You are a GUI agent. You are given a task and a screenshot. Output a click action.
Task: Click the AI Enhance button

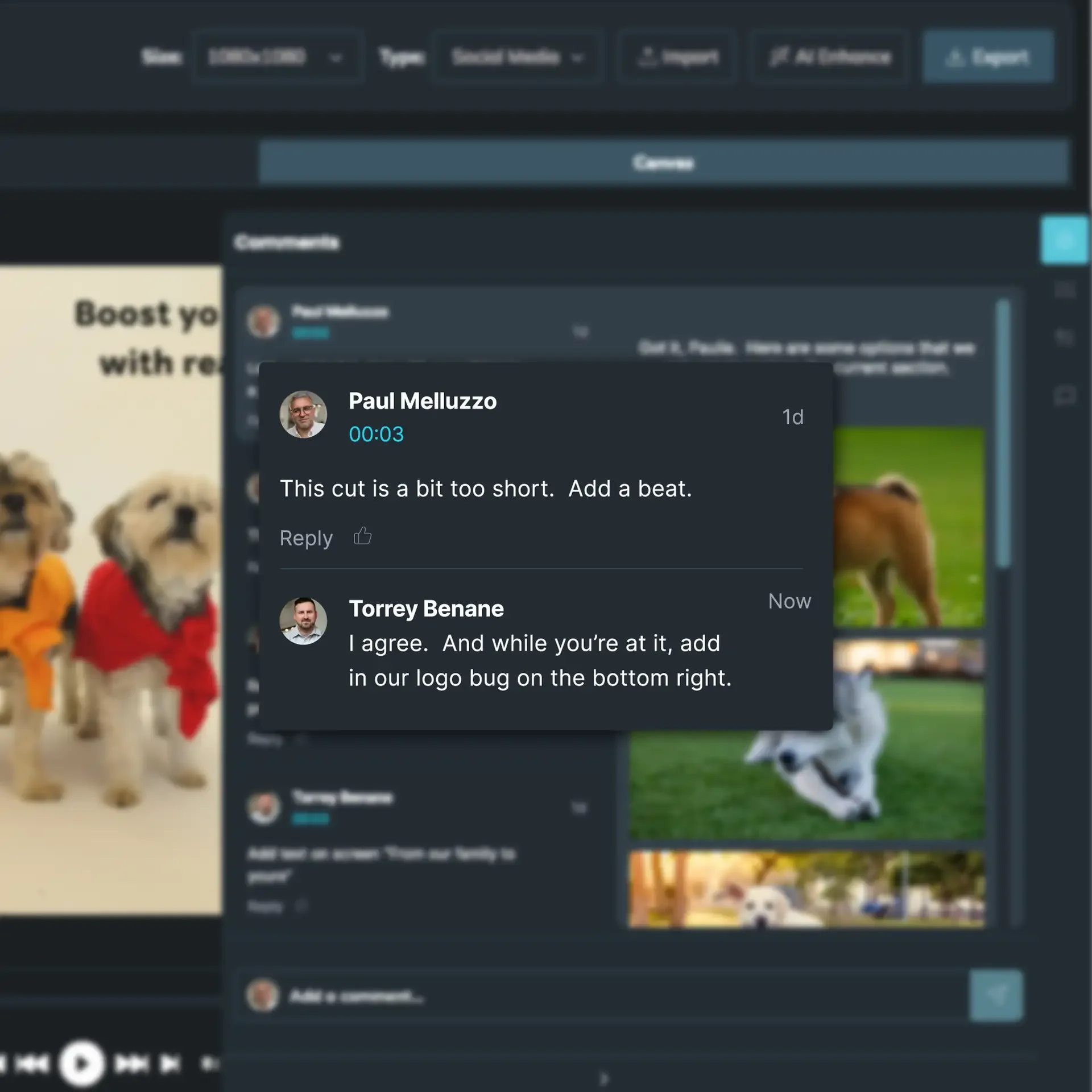pos(829,57)
